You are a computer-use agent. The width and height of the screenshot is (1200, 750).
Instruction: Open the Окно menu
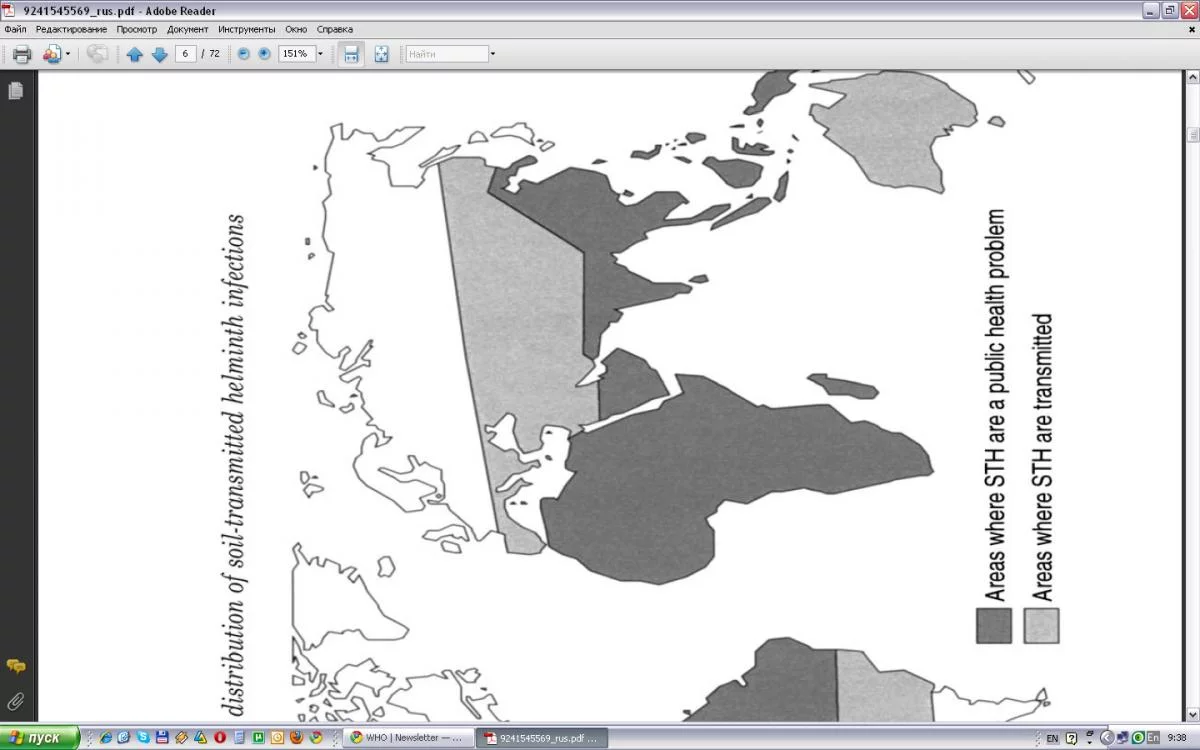tap(296, 29)
